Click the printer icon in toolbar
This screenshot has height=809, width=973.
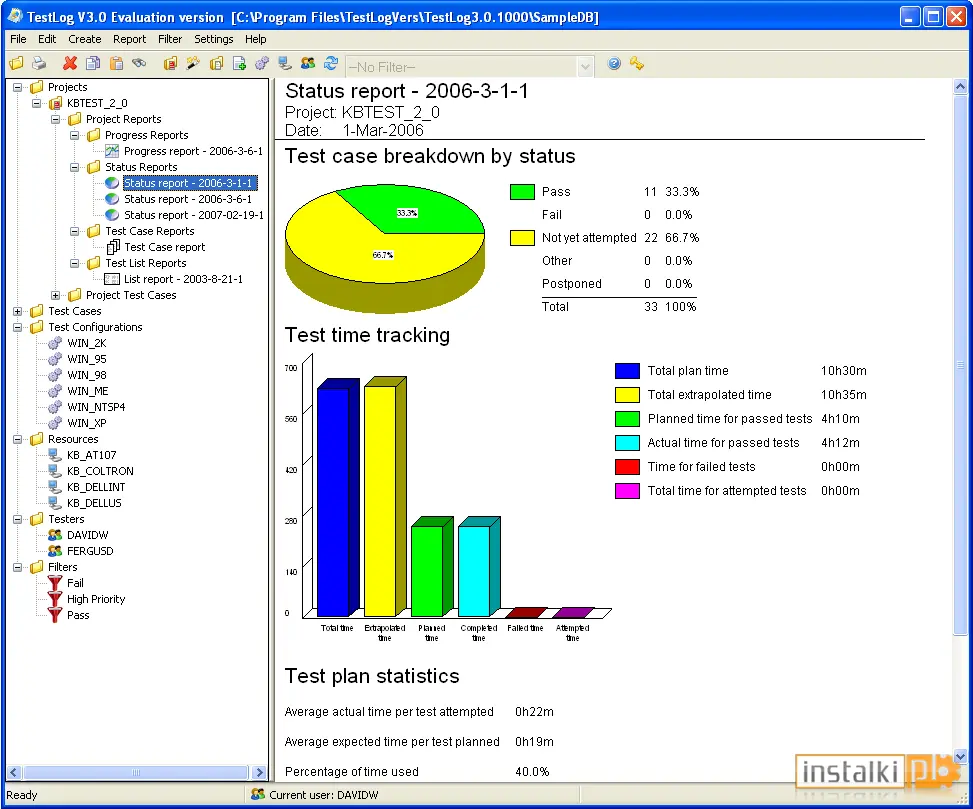click(39, 63)
